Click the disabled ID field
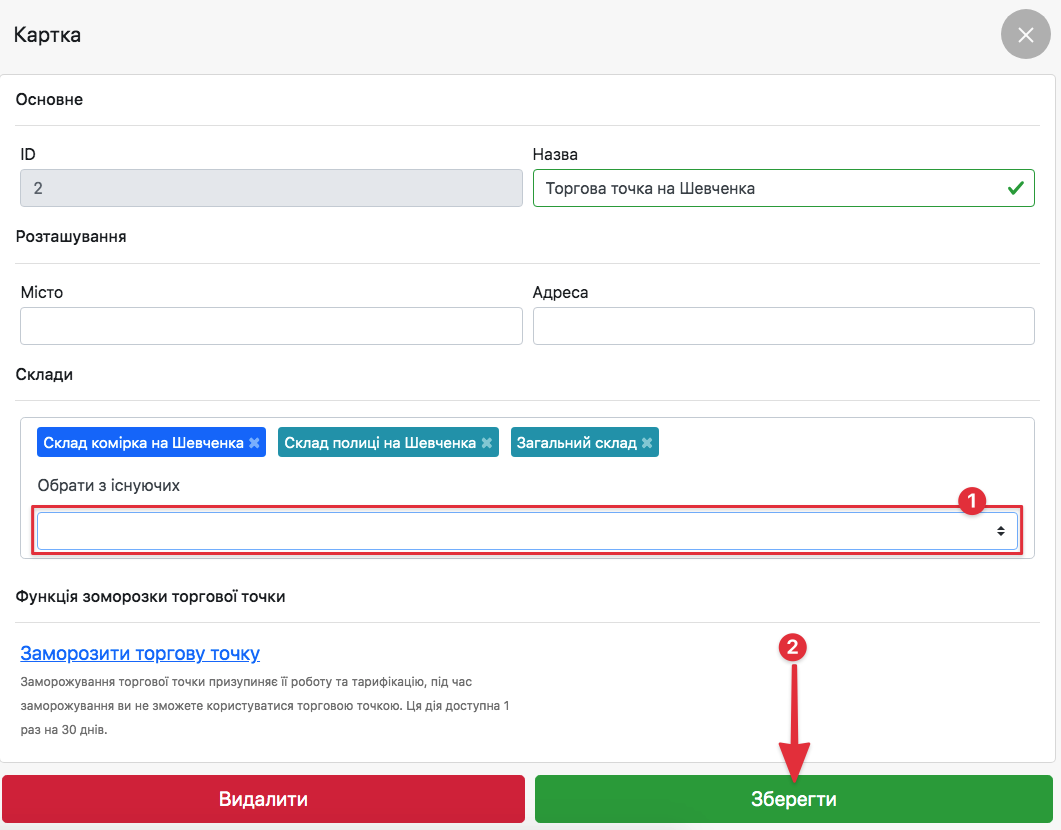Screen dimensions: 1061x830 click(271, 188)
